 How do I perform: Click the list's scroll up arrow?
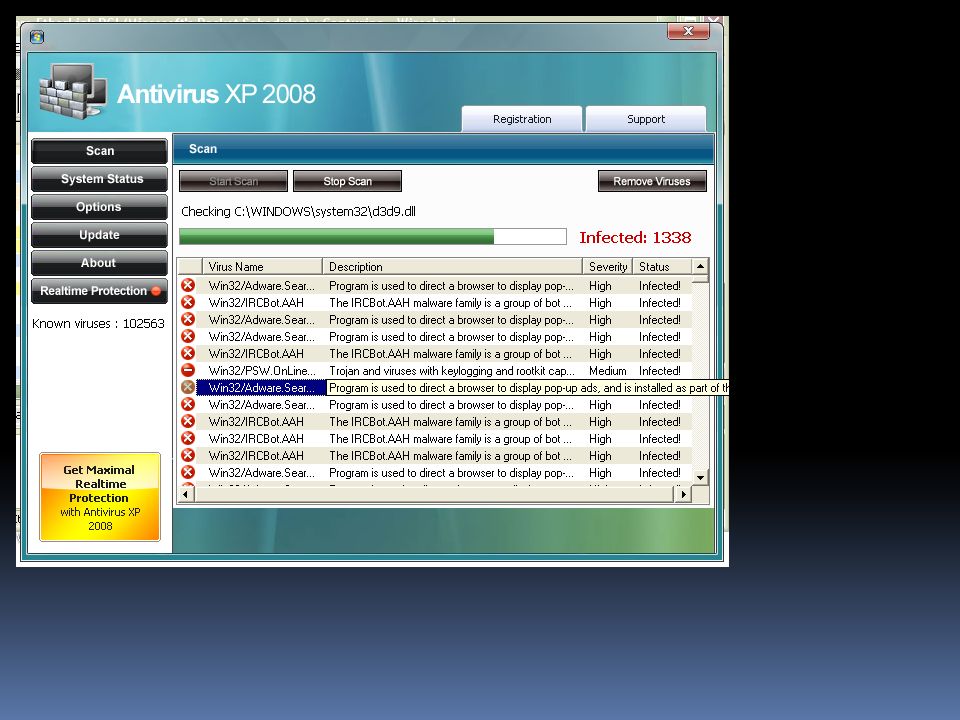pyautogui.click(x=700, y=266)
